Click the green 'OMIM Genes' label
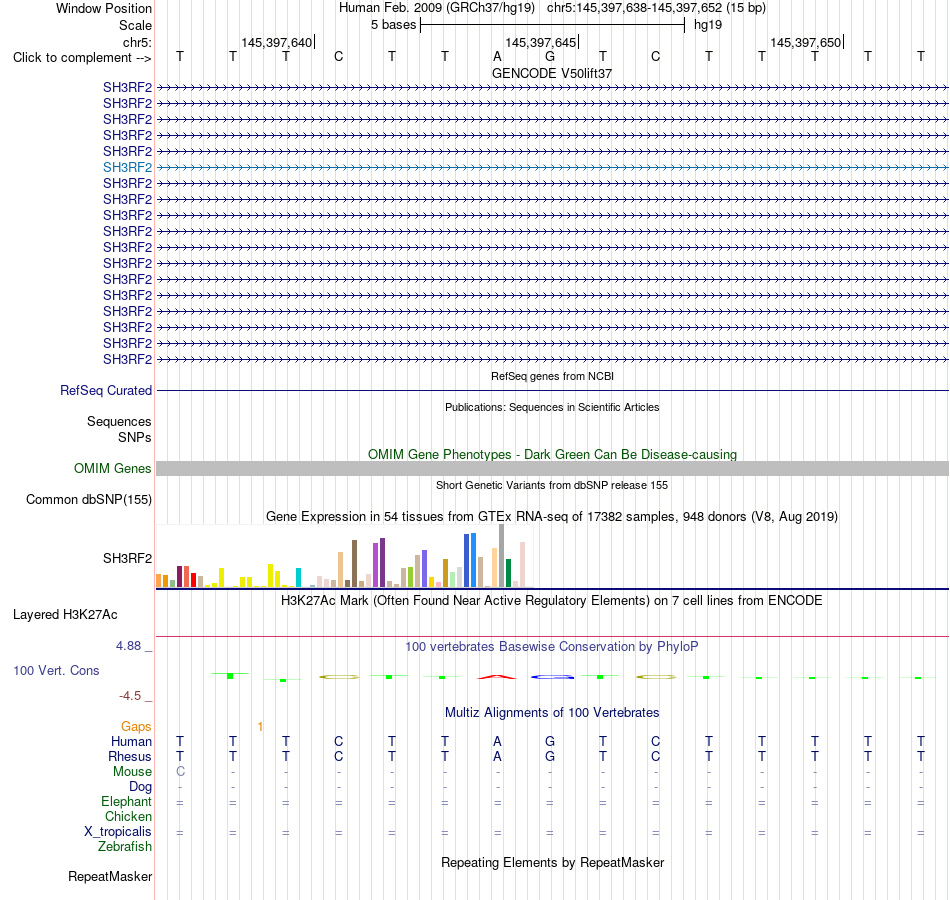Image resolution: width=950 pixels, height=900 pixels. click(x=113, y=468)
